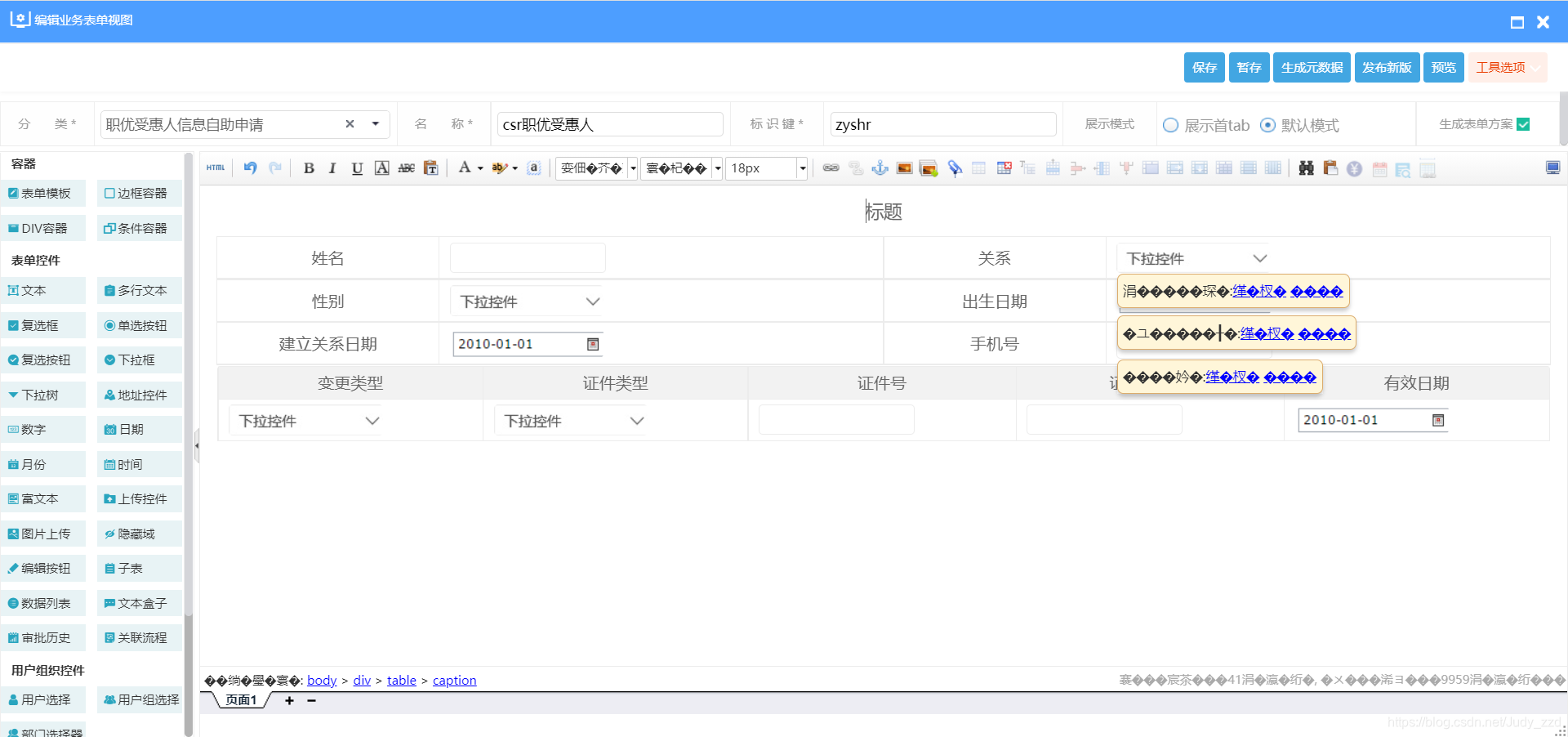The height and width of the screenshot is (737, 1568).
Task: Select 地址控件 in sidebar
Action: tap(140, 395)
